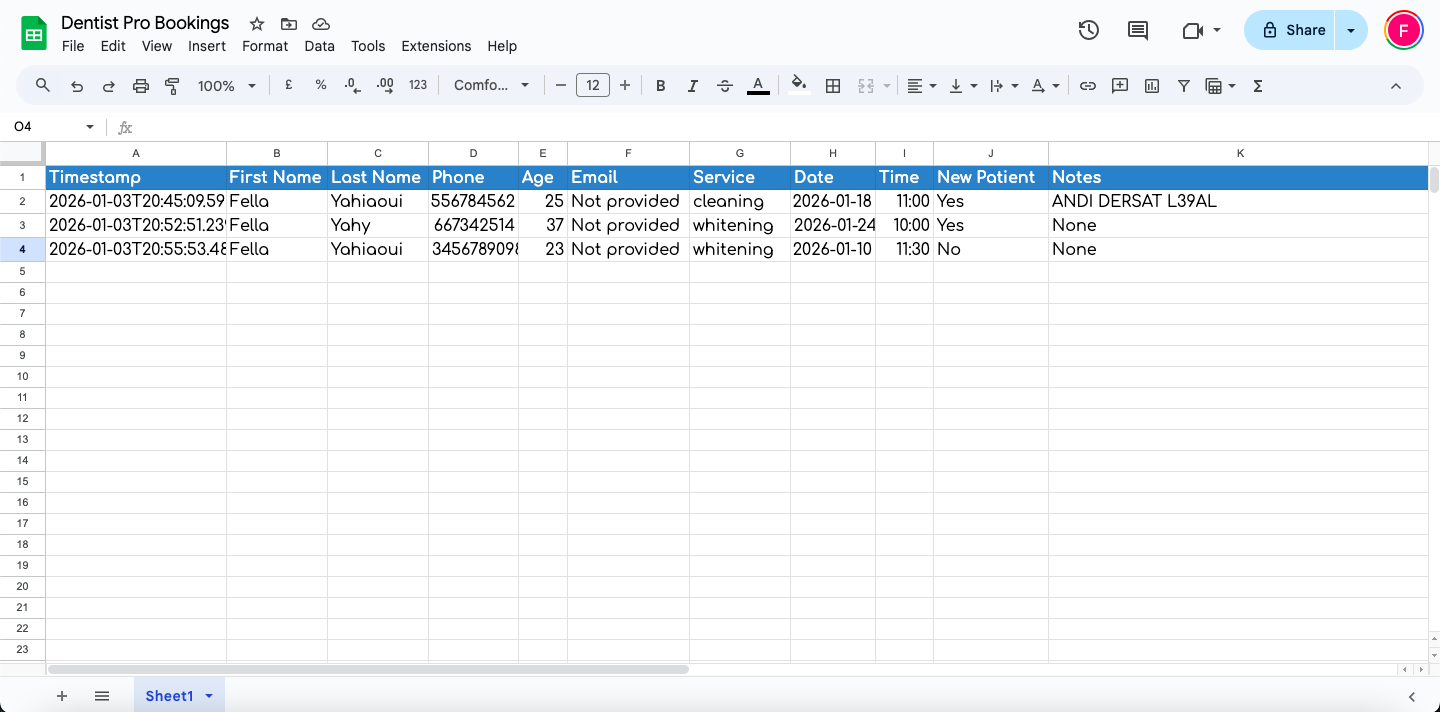Image resolution: width=1440 pixels, height=712 pixels.
Task: Open the Sheet1 tab menu arrow
Action: coord(209,695)
